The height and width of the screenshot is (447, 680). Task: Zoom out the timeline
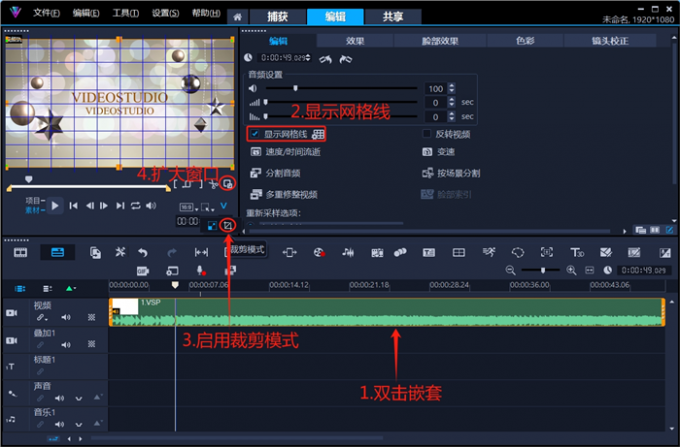pos(510,271)
